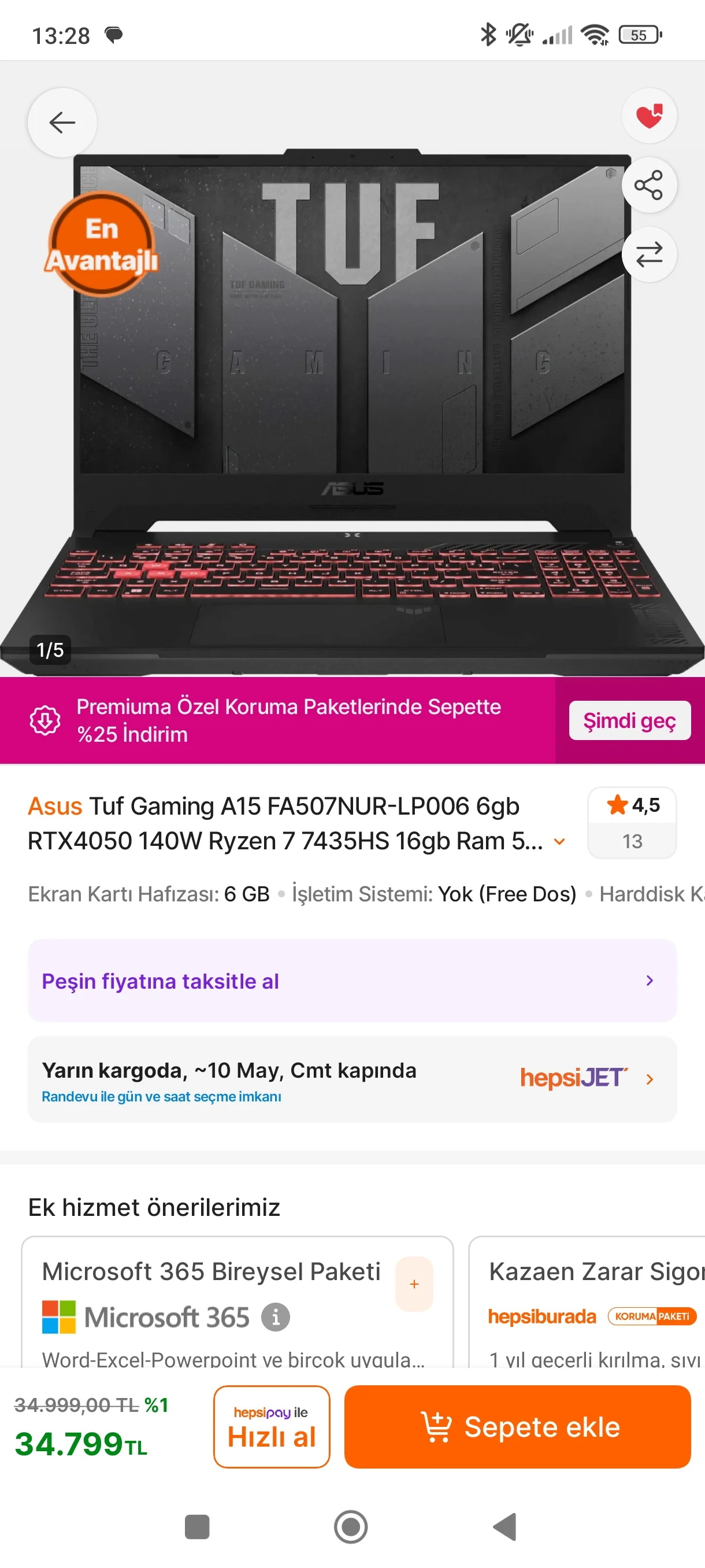Expand hepsiJET delivery details arrow

click(x=649, y=1079)
